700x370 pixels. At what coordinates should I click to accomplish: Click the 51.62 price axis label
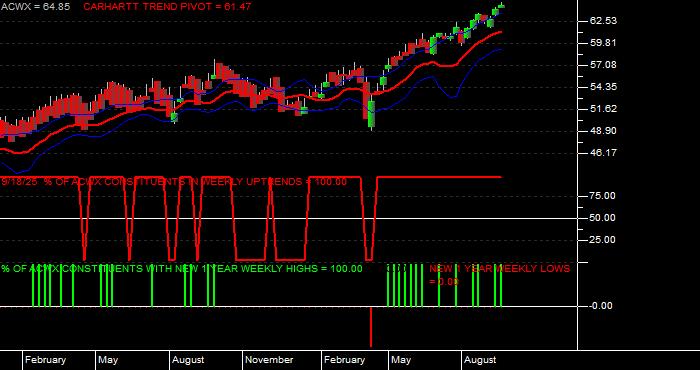click(604, 109)
